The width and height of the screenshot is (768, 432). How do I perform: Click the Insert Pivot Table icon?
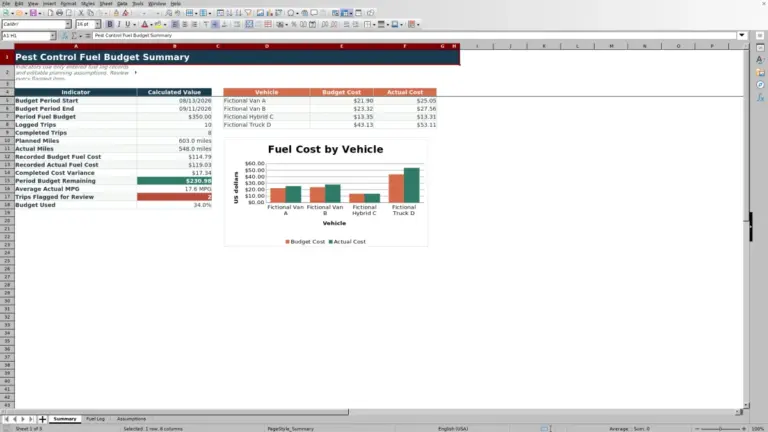(x=279, y=13)
